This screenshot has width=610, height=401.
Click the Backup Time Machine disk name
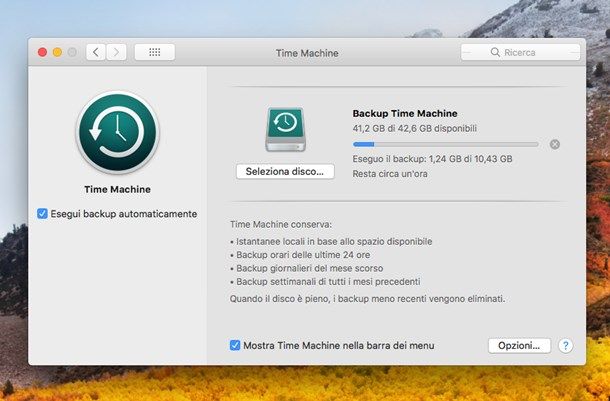pyautogui.click(x=405, y=113)
